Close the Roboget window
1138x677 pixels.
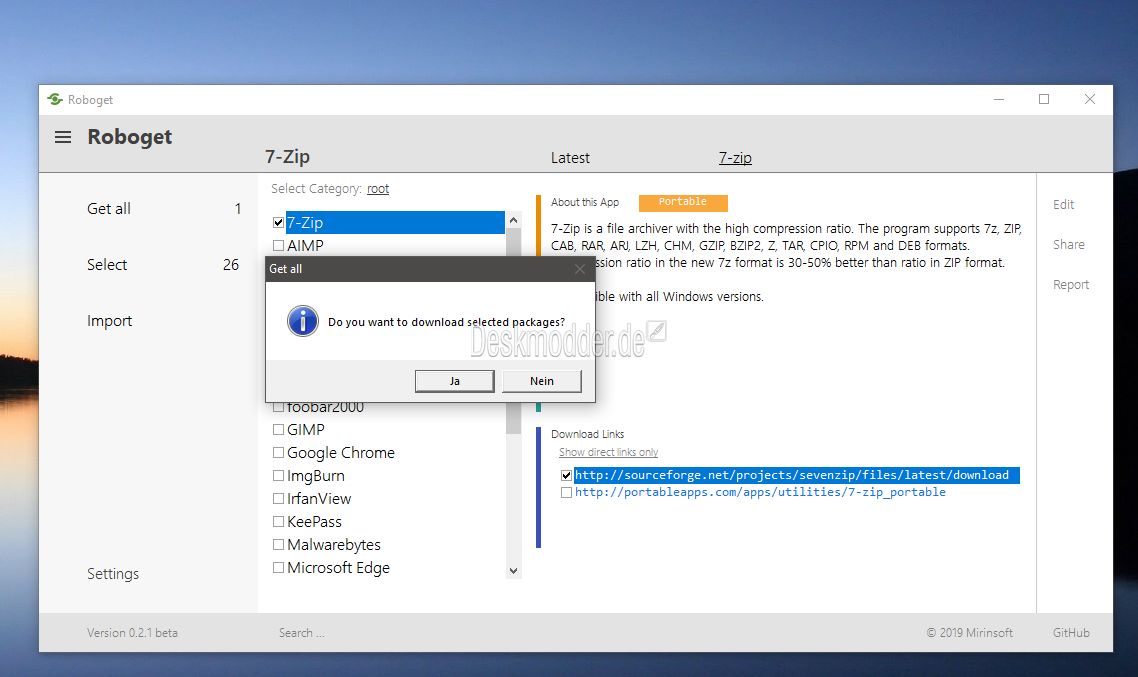point(1089,99)
